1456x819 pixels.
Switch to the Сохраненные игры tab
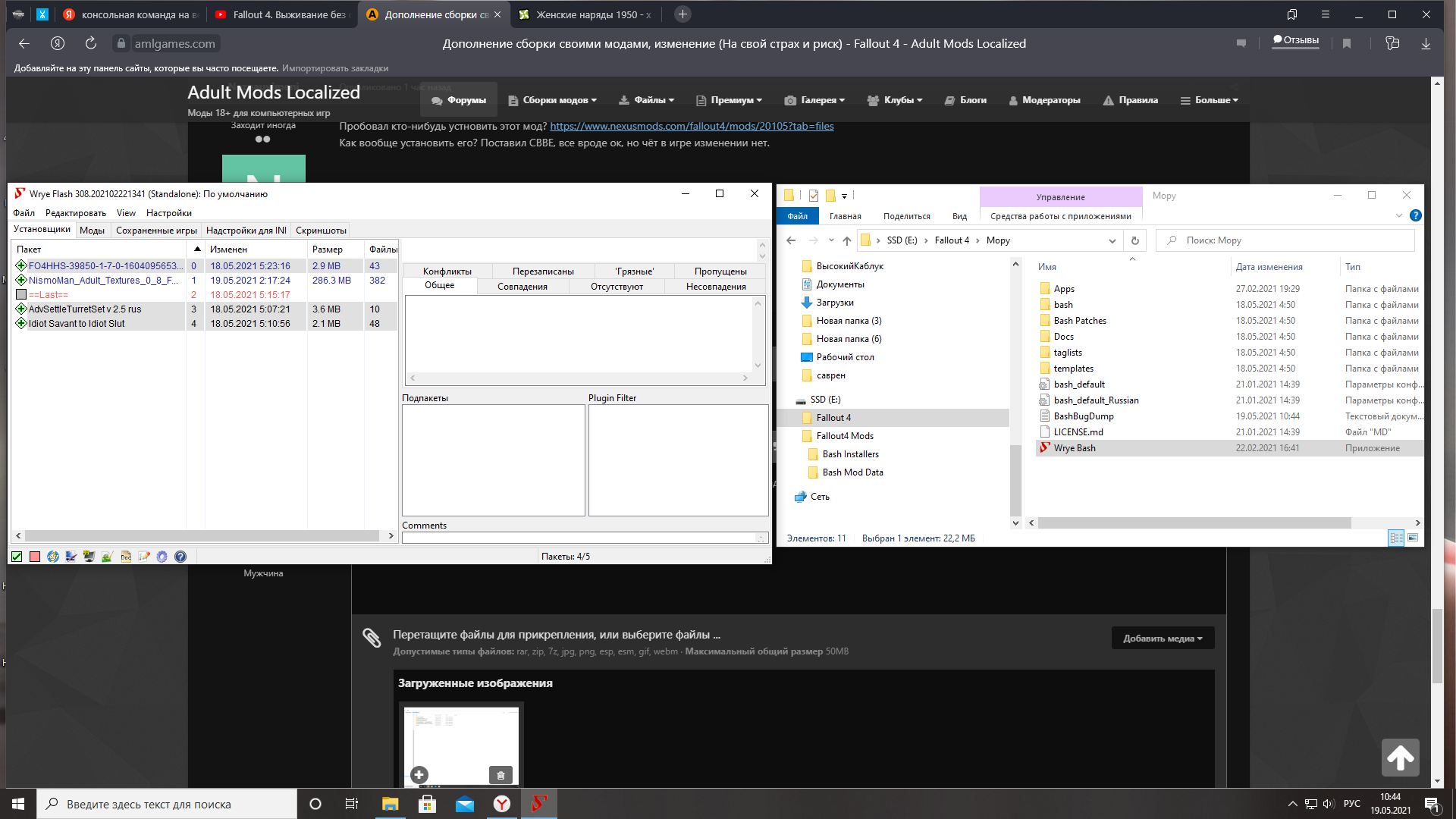[x=156, y=231]
